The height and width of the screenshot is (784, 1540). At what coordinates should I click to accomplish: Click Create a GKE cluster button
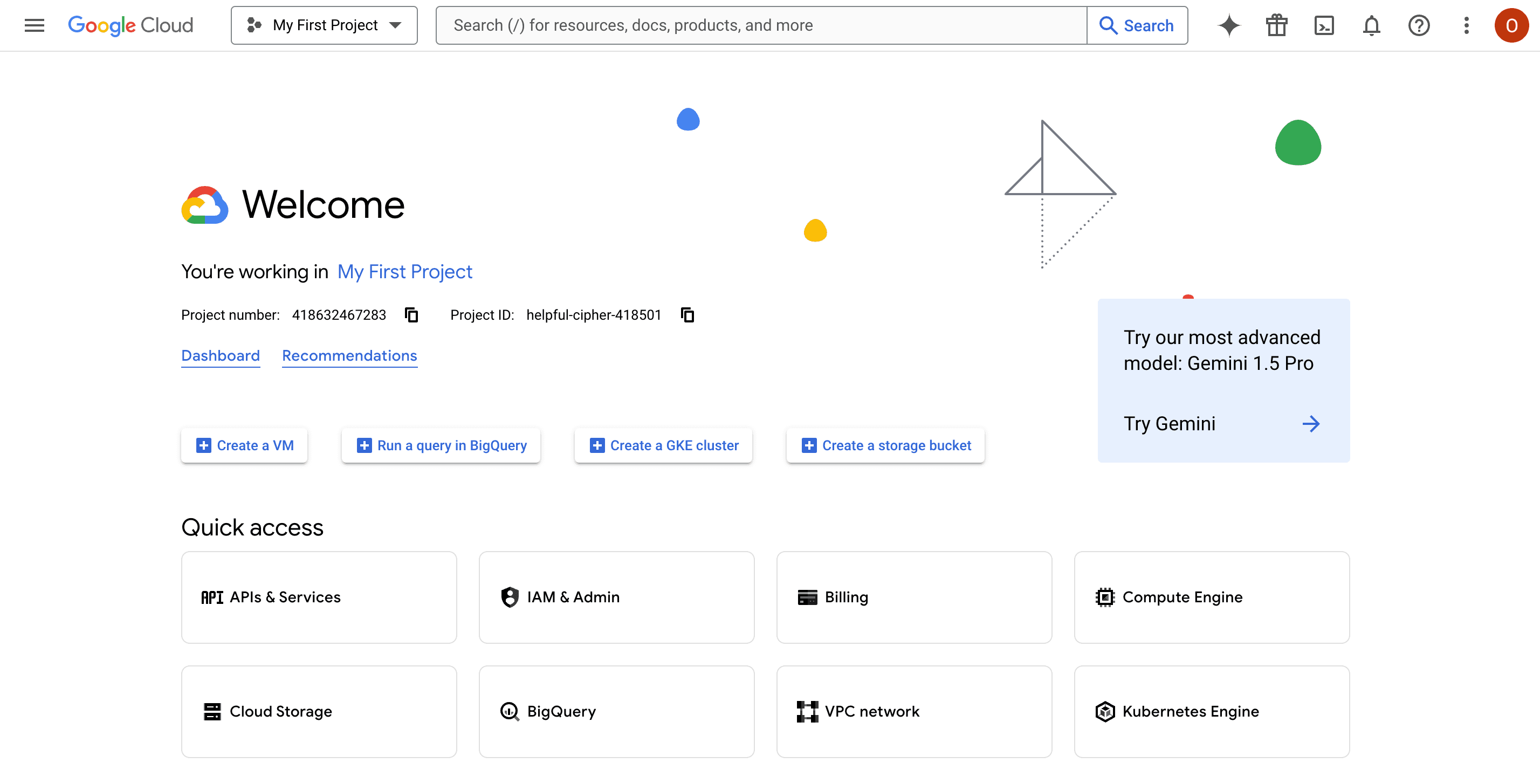[x=664, y=445]
